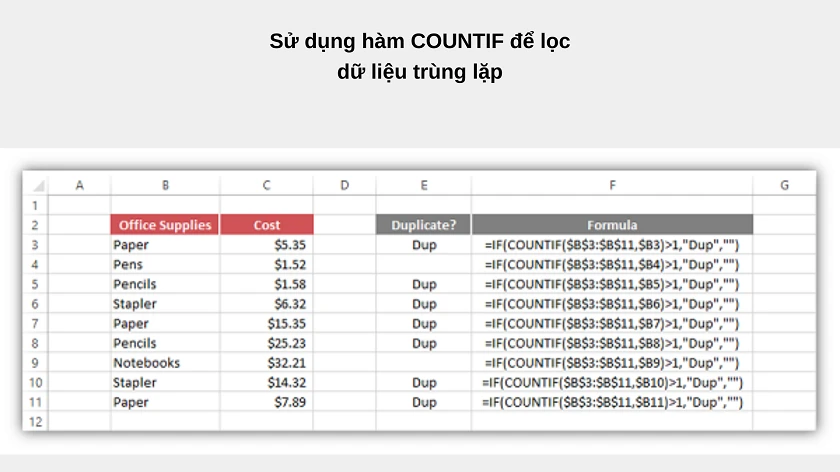Click the formula referencing $B8
Viewport: 840px width, 472px height.
point(612,343)
